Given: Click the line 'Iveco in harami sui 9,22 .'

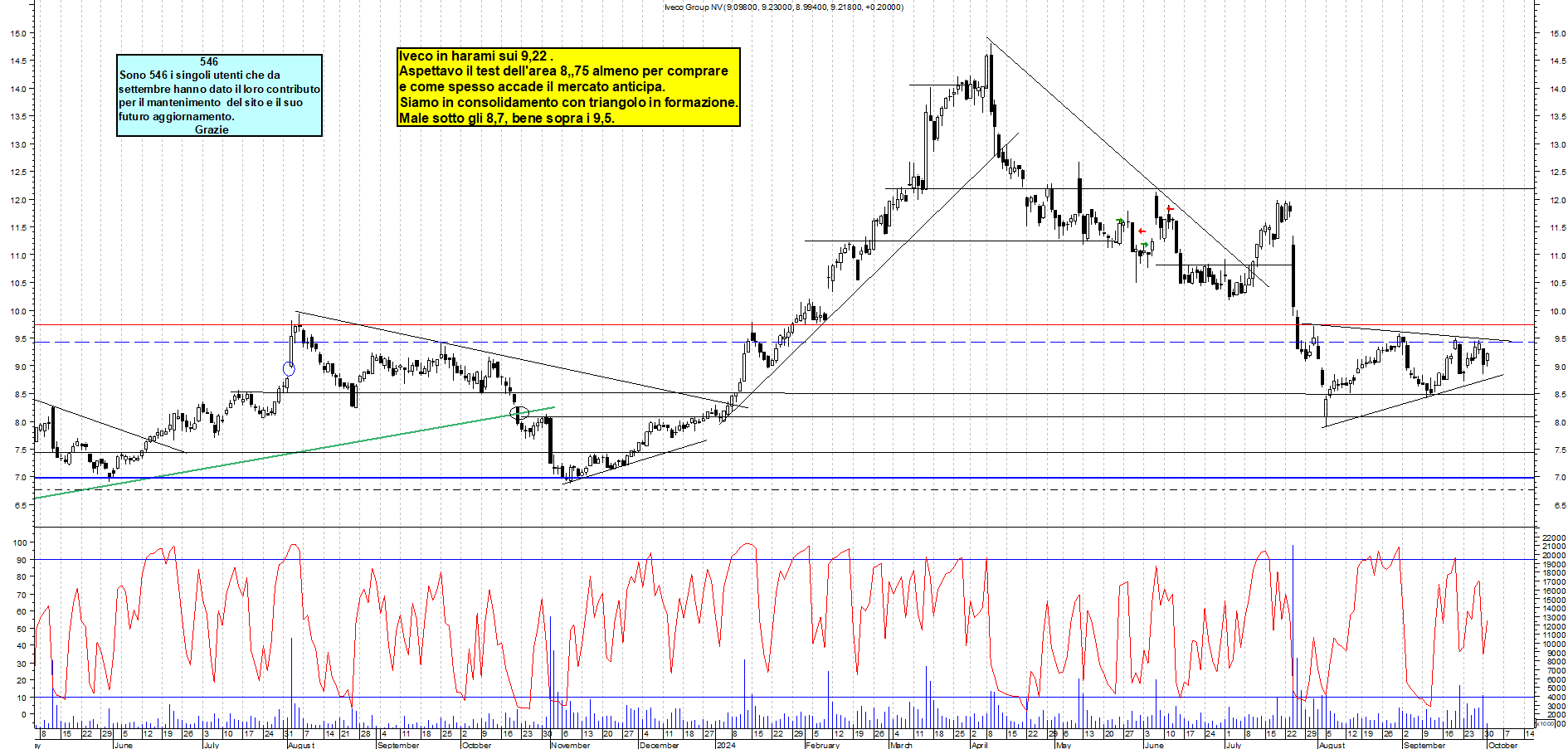Looking at the screenshot, I should [x=476, y=56].
